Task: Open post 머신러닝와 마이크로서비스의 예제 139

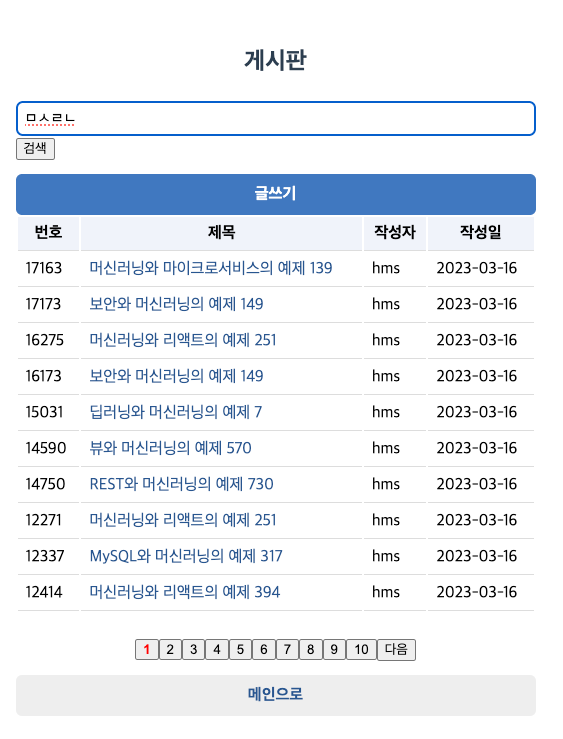Action: [211, 268]
